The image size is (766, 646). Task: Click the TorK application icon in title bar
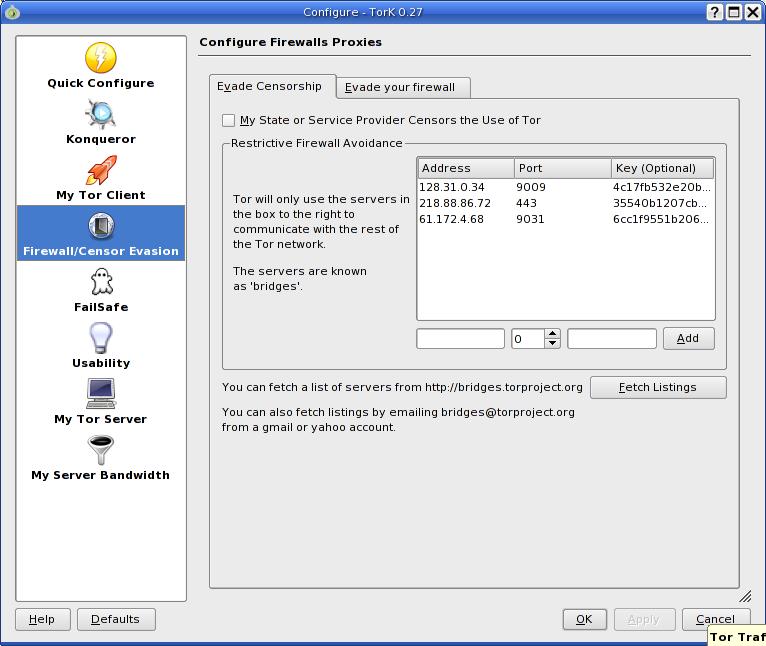(x=12, y=12)
